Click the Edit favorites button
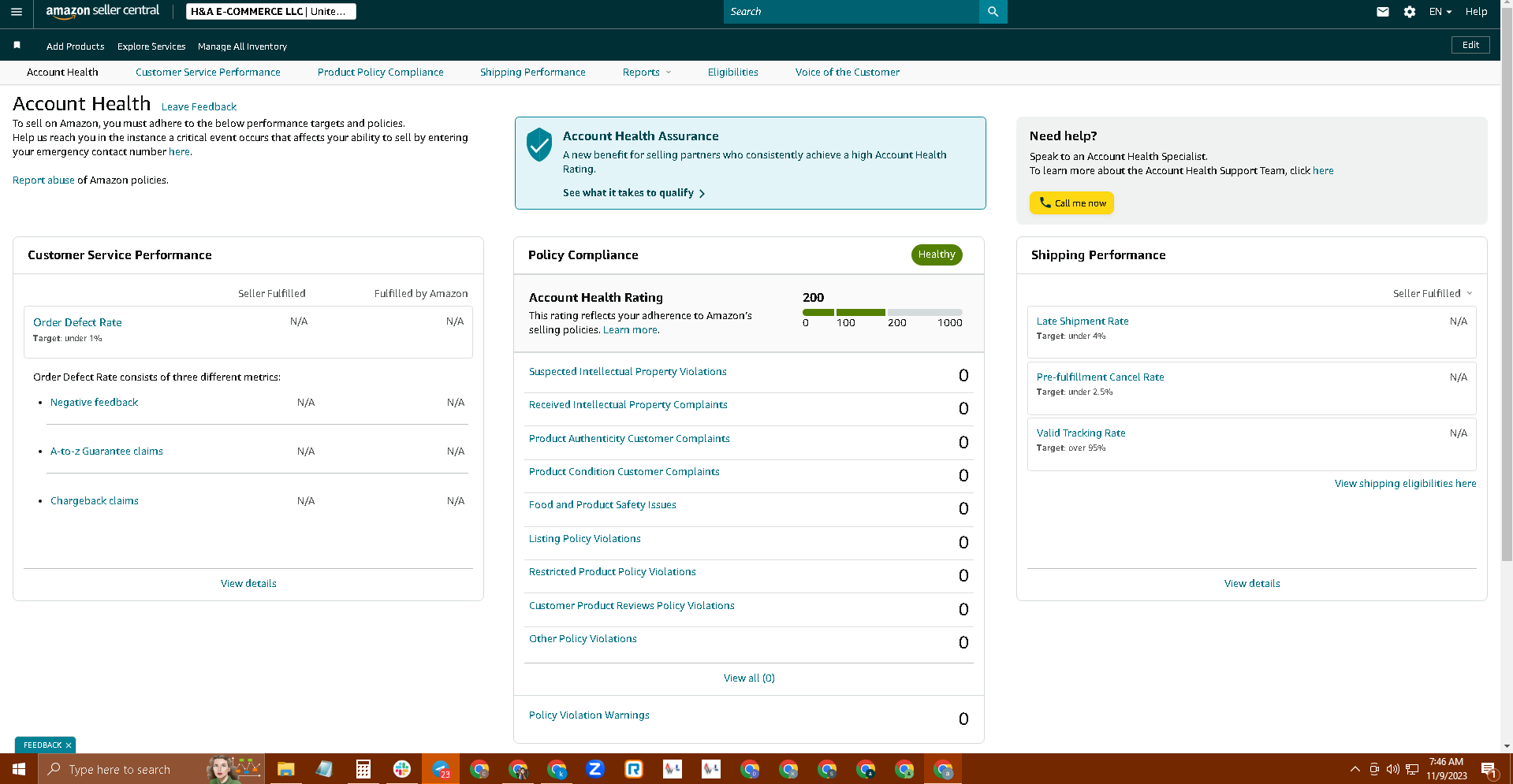 pyautogui.click(x=1470, y=45)
